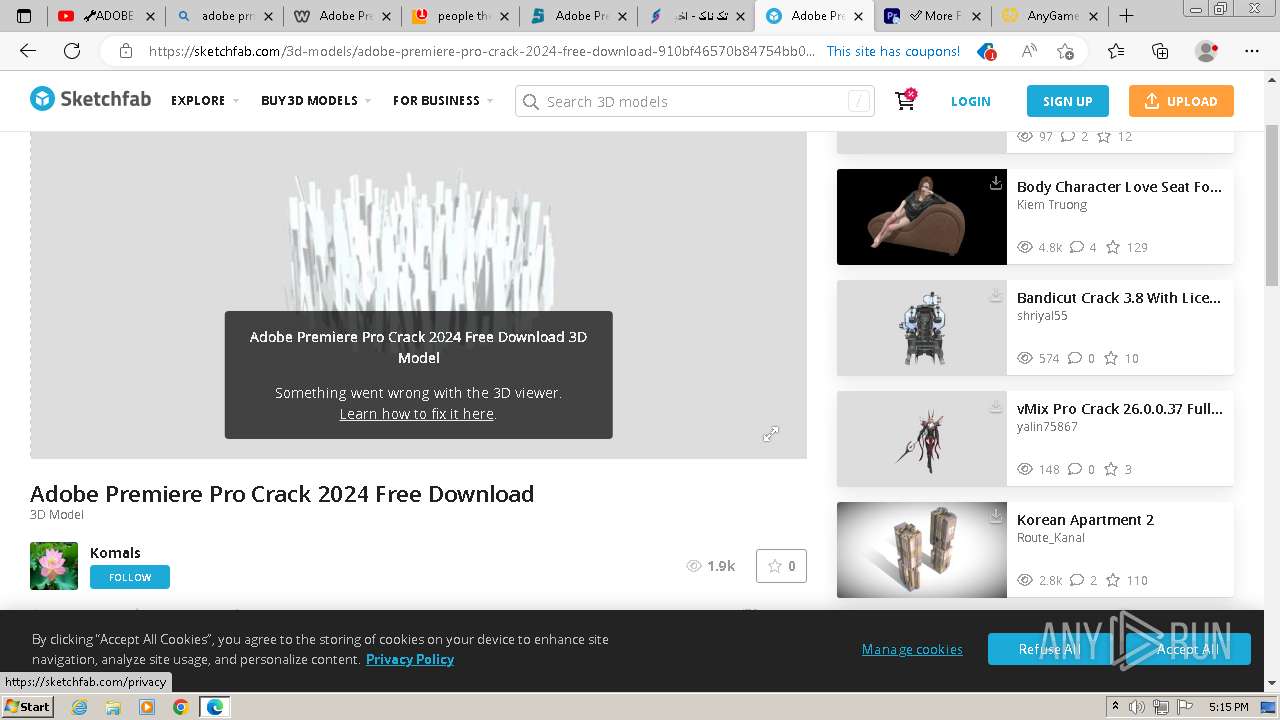Click the Sign Up button

(1068, 101)
